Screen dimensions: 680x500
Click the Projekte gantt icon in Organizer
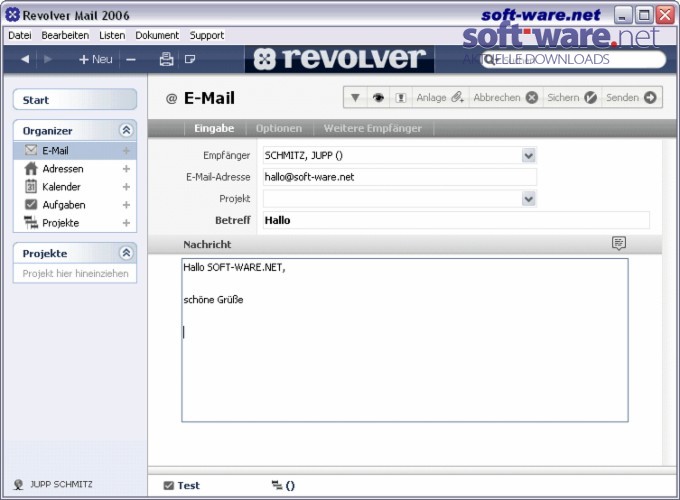tap(31, 222)
